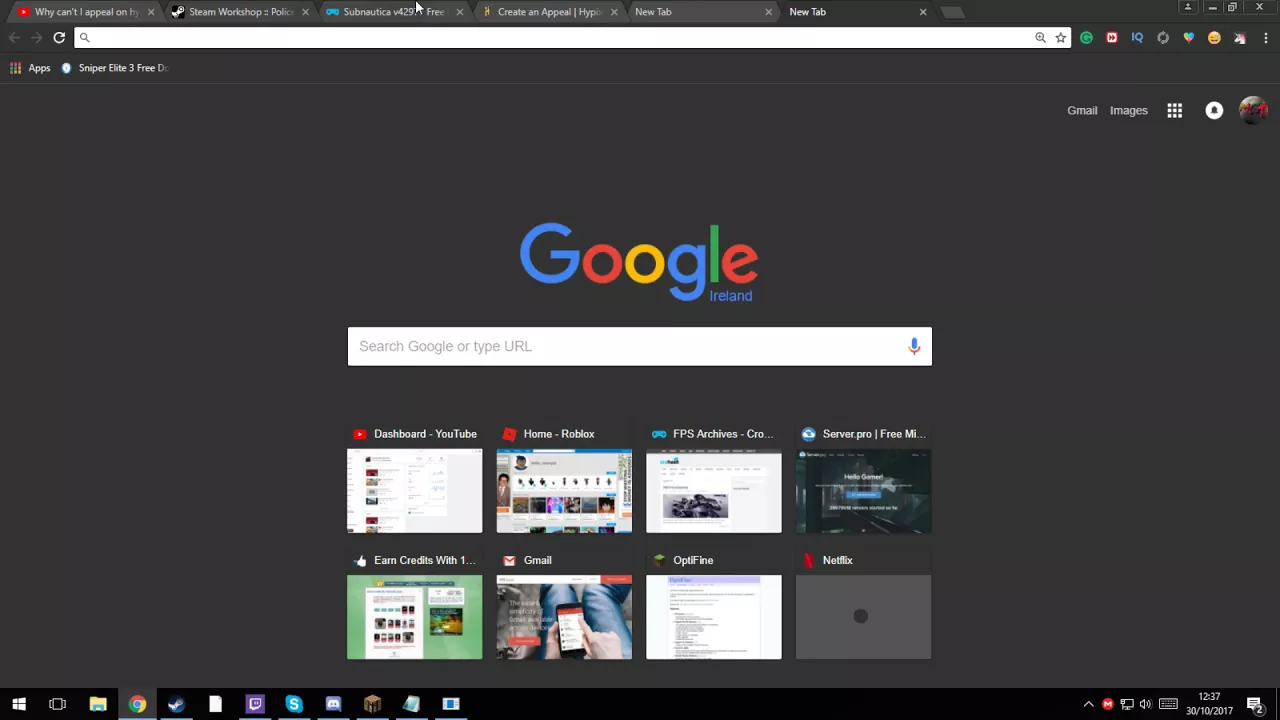
Task: Open Gmail link at top right
Action: [1082, 111]
